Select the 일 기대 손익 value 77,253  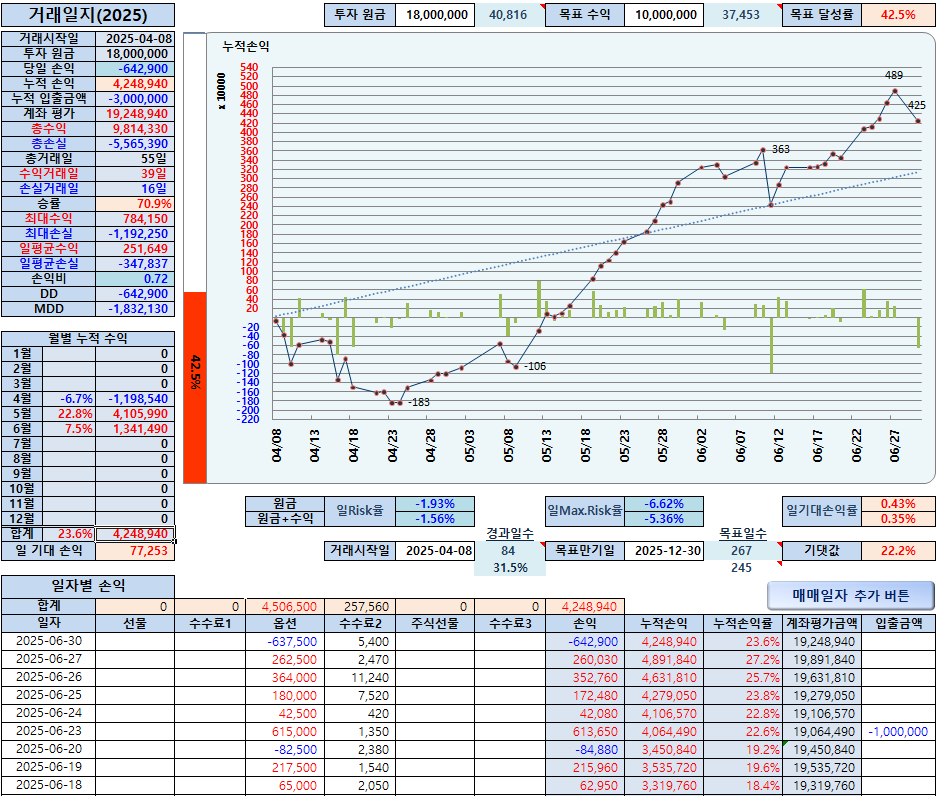135,551
